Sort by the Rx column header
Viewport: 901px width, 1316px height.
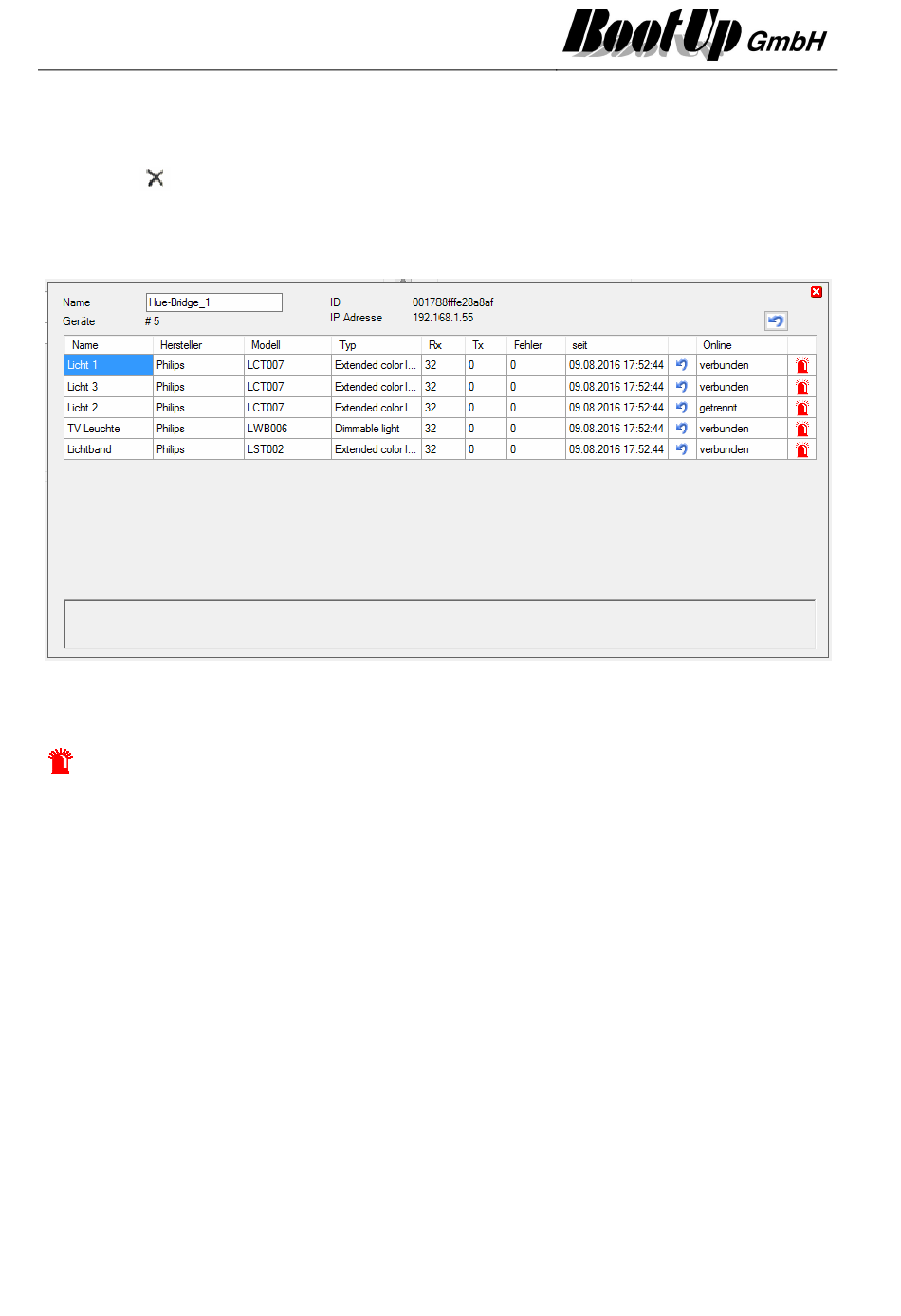(443, 345)
